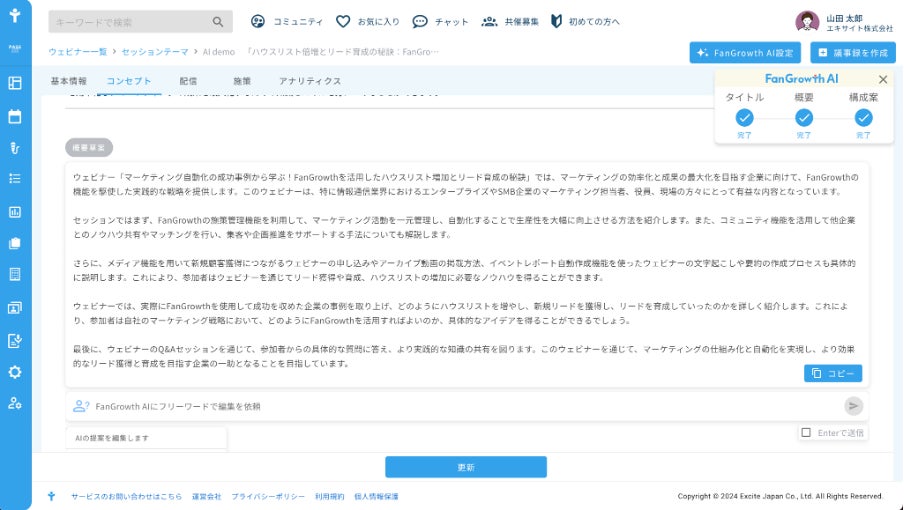Click the search magnifier icon
The height and width of the screenshot is (510, 904).
[217, 22]
